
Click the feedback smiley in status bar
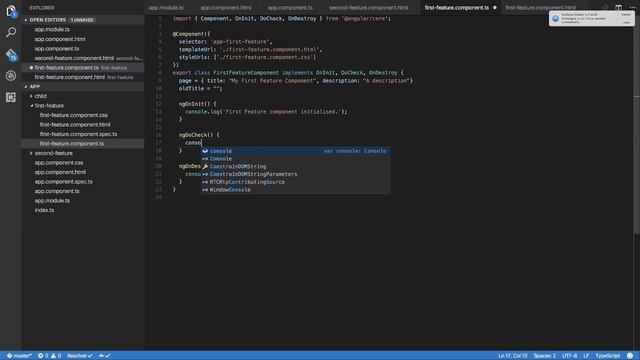pos(630,356)
